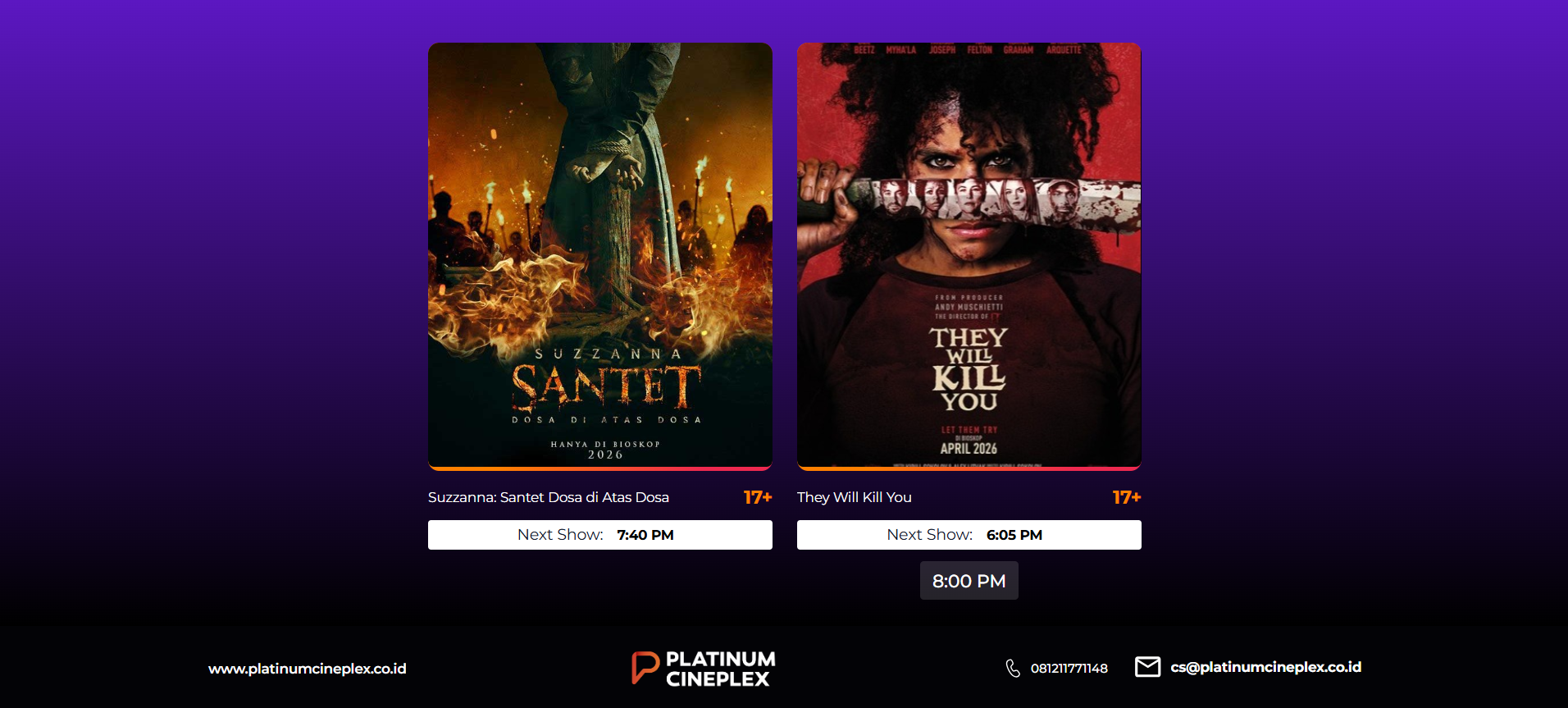
Task: Open the They Will Kill You poster
Action: pyautogui.click(x=969, y=256)
